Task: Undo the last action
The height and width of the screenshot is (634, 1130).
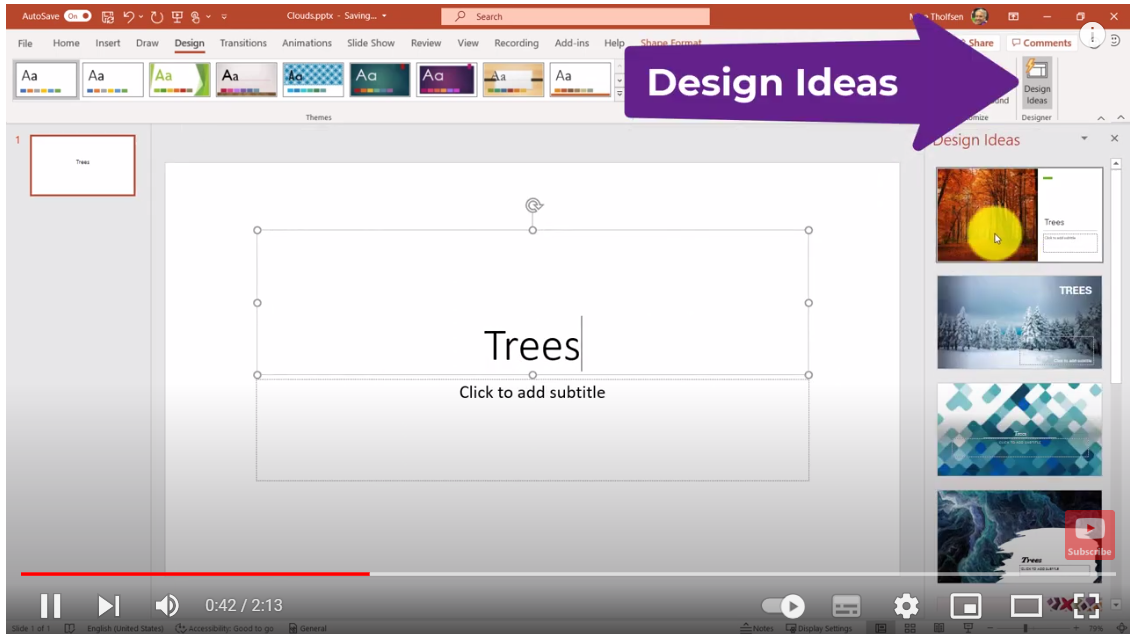Action: click(x=128, y=16)
